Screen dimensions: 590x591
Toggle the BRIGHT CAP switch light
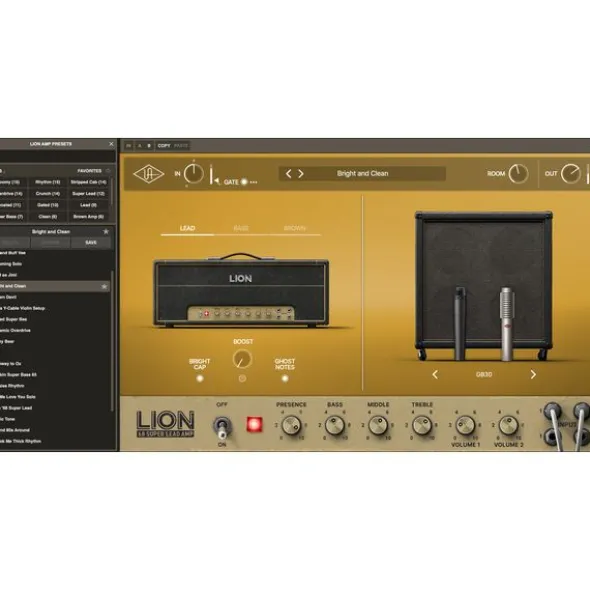(x=200, y=378)
